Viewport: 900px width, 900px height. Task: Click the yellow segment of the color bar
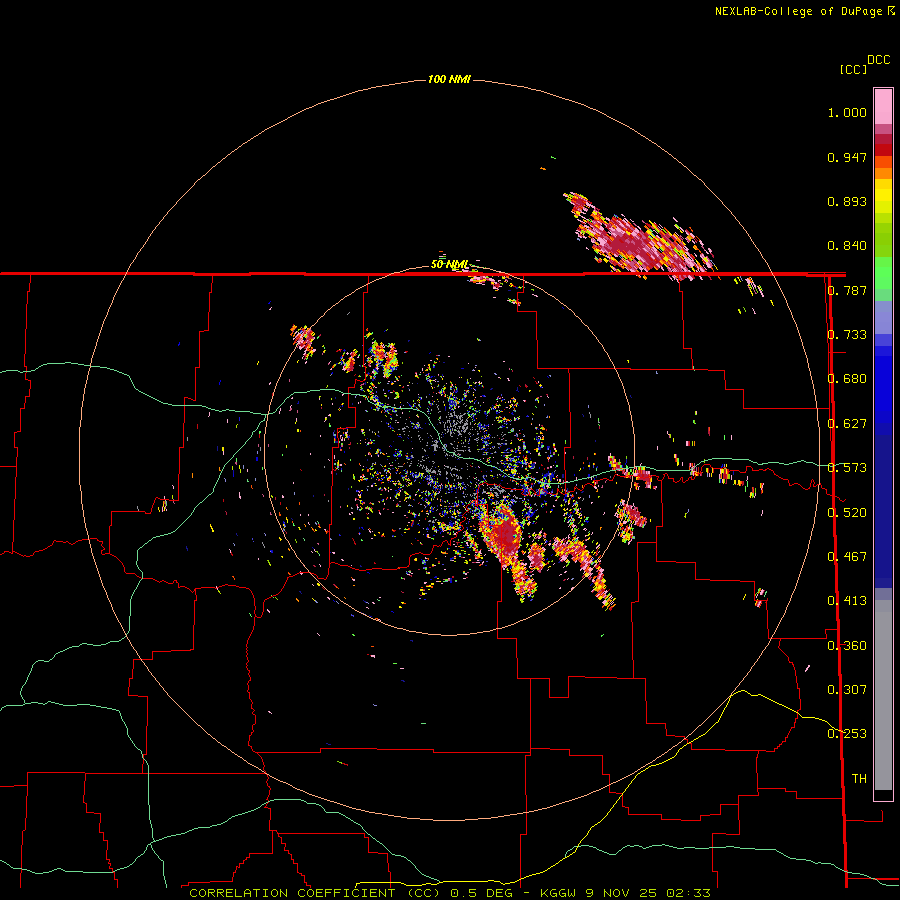click(x=883, y=196)
